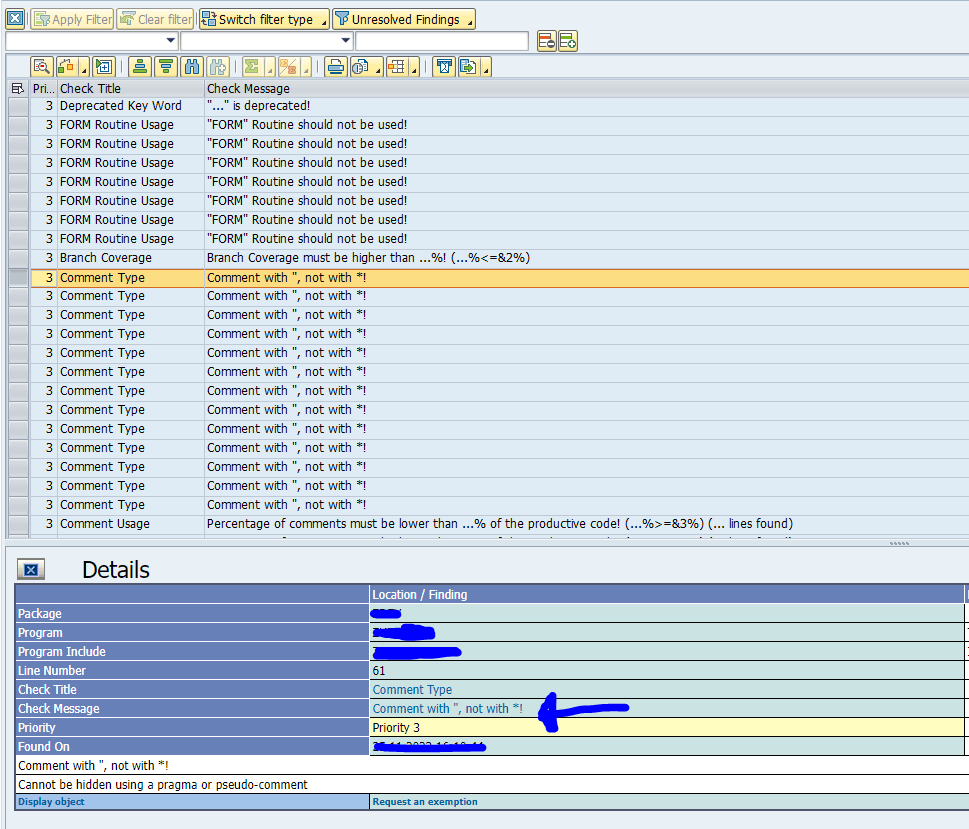The image size is (969, 829).
Task: Open details via the magnifier icon
Action: [42, 67]
